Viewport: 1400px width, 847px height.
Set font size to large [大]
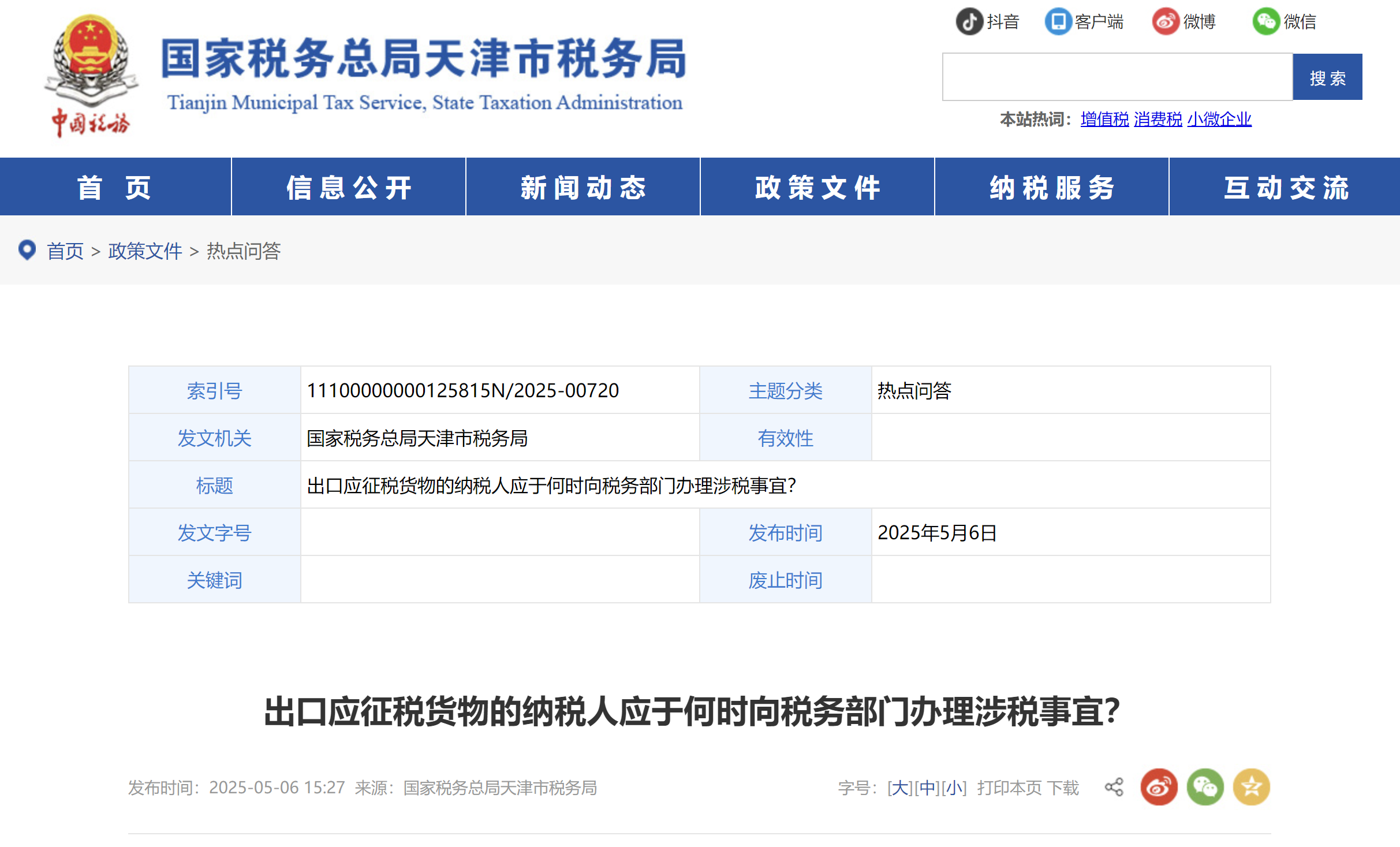coord(901,788)
